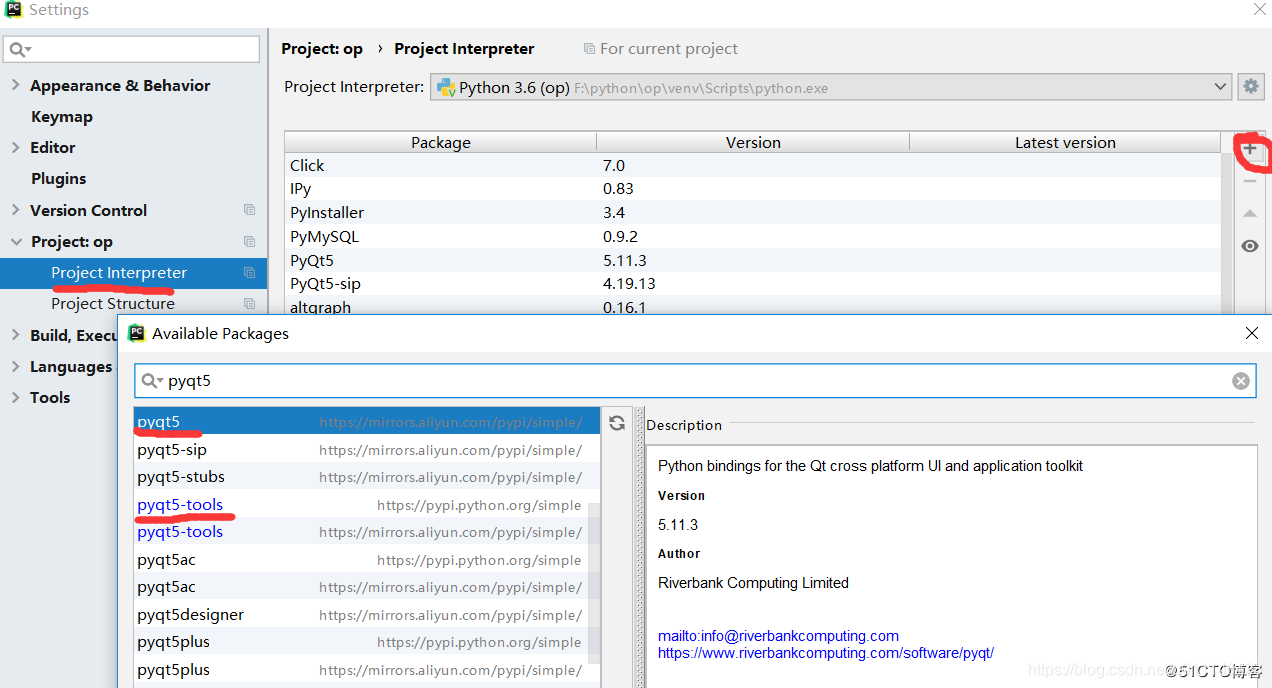The image size is (1272, 688).
Task: Click the PyCharm icon in Available Packages title
Action: coord(136,333)
